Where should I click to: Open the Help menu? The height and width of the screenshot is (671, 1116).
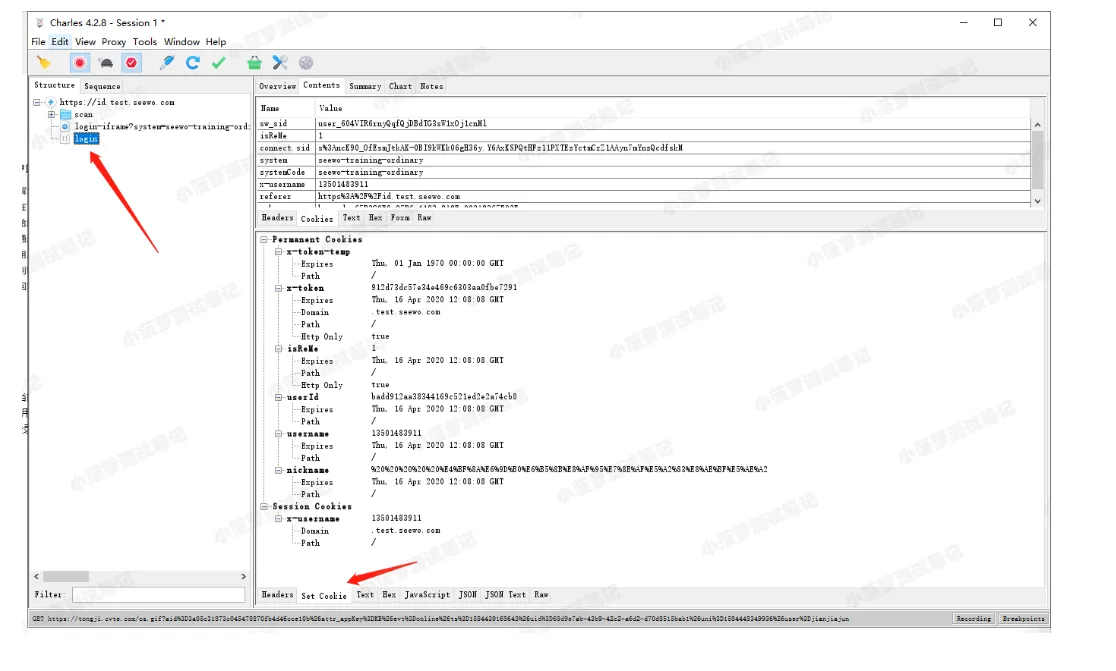pos(216,42)
